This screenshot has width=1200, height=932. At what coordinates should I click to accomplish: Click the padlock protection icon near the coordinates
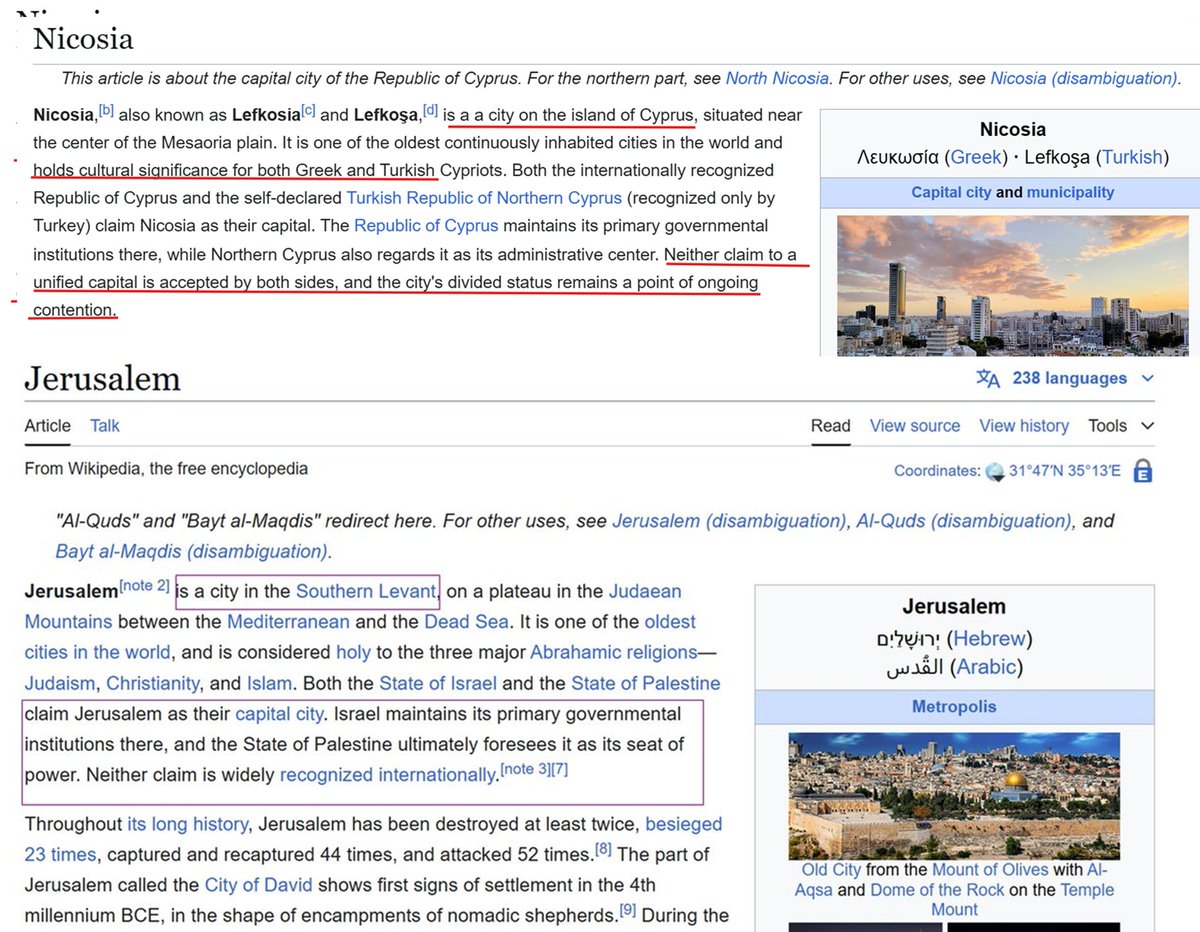(x=1143, y=471)
